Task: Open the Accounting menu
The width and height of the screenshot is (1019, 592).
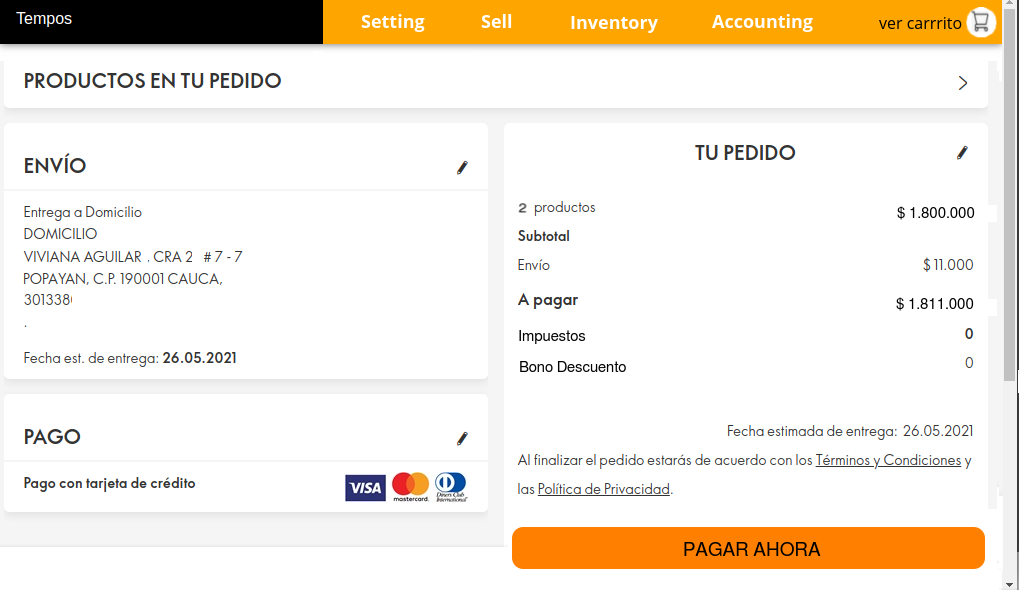Action: [x=762, y=22]
